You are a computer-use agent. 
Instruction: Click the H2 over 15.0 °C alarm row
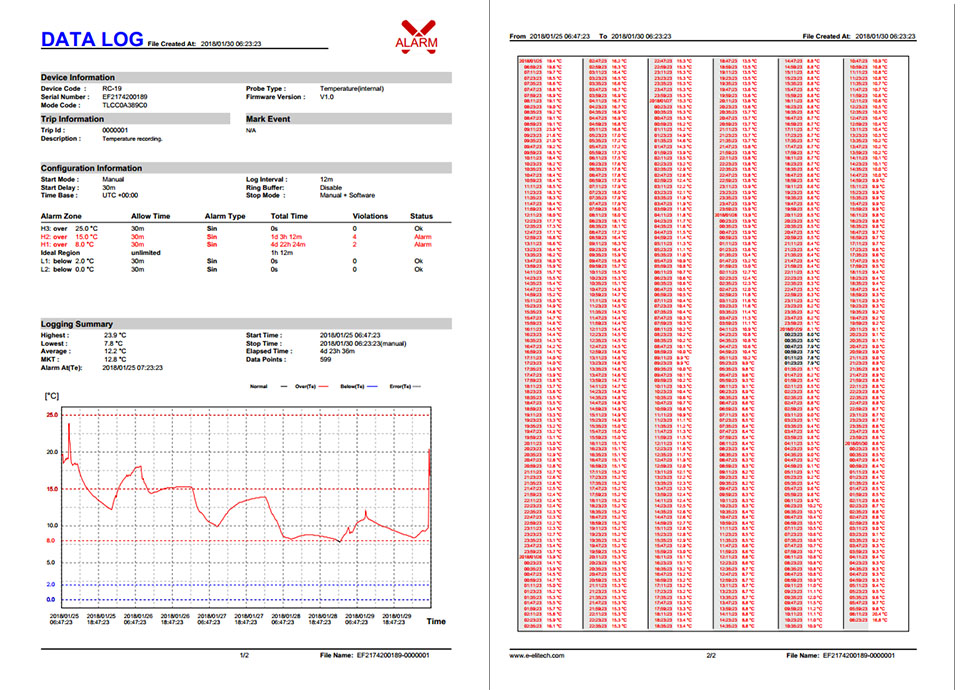[236, 236]
